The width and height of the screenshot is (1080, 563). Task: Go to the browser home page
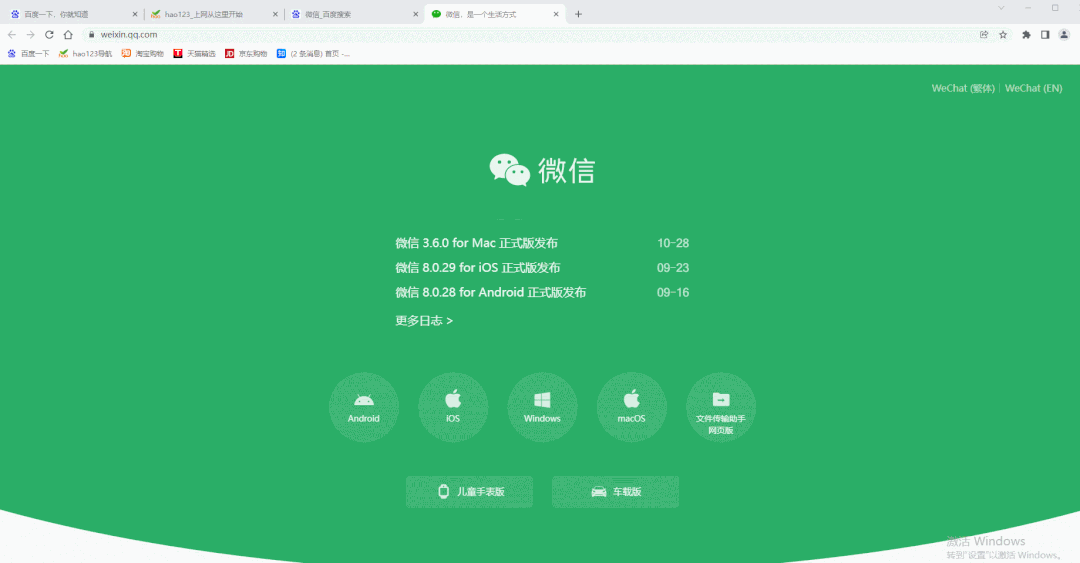68,34
